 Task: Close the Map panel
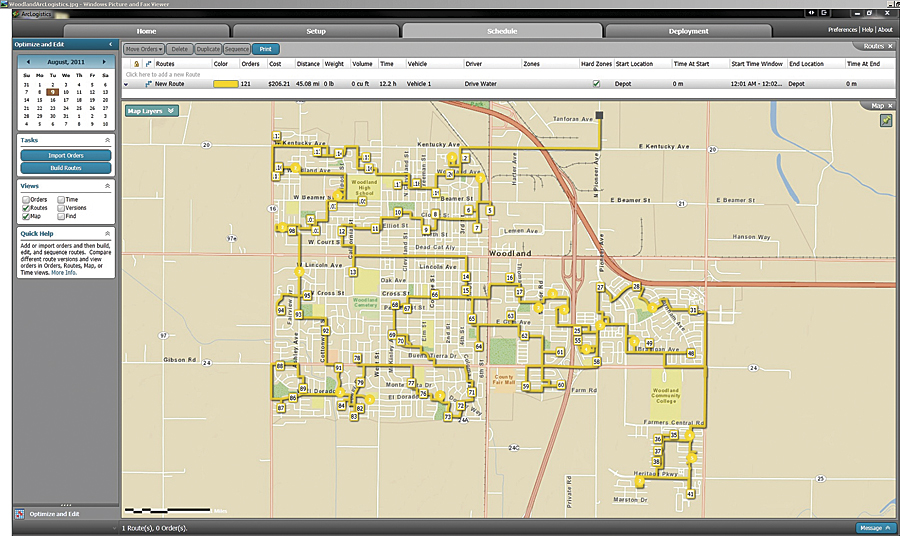click(x=890, y=106)
